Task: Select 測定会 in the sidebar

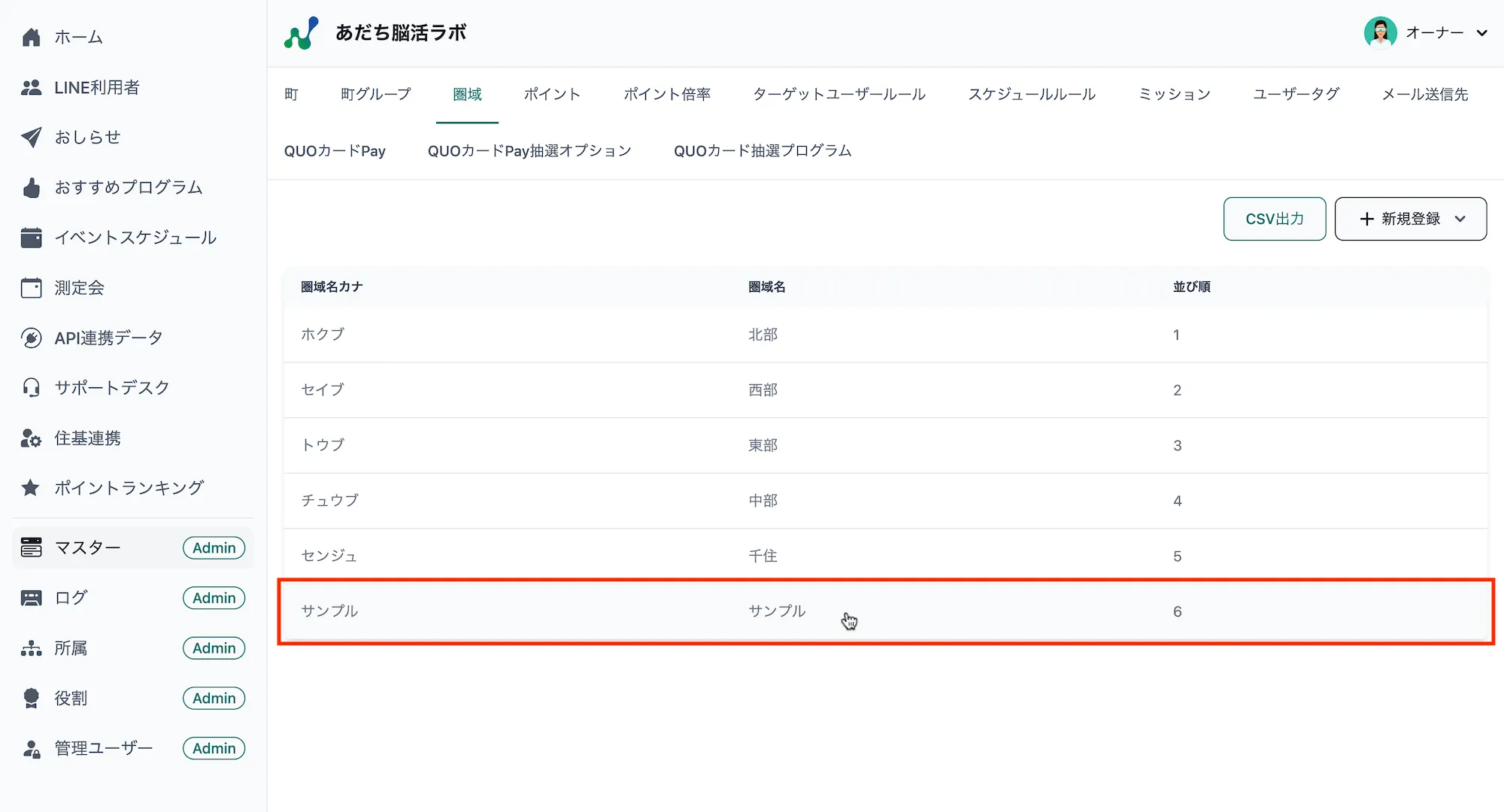Action: pyautogui.click(x=78, y=287)
